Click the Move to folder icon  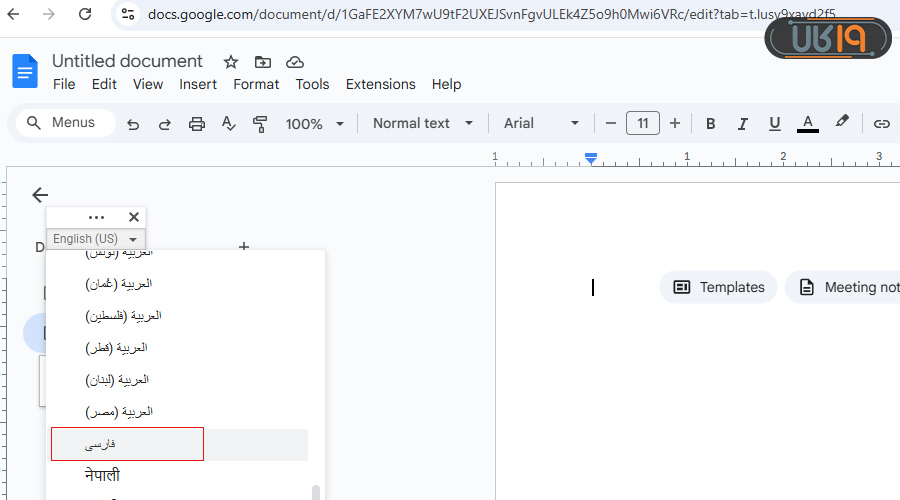click(x=263, y=62)
